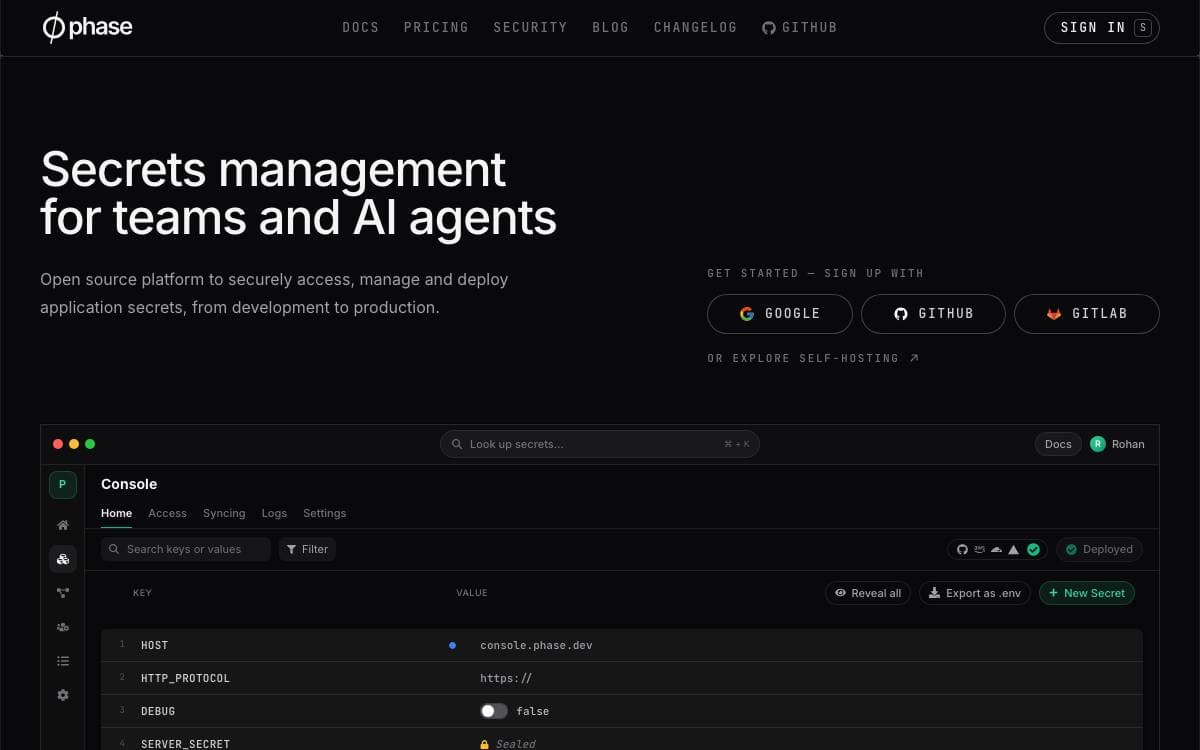The height and width of the screenshot is (750, 1200).
Task: Open the GitHub nav link in header
Action: (x=800, y=28)
